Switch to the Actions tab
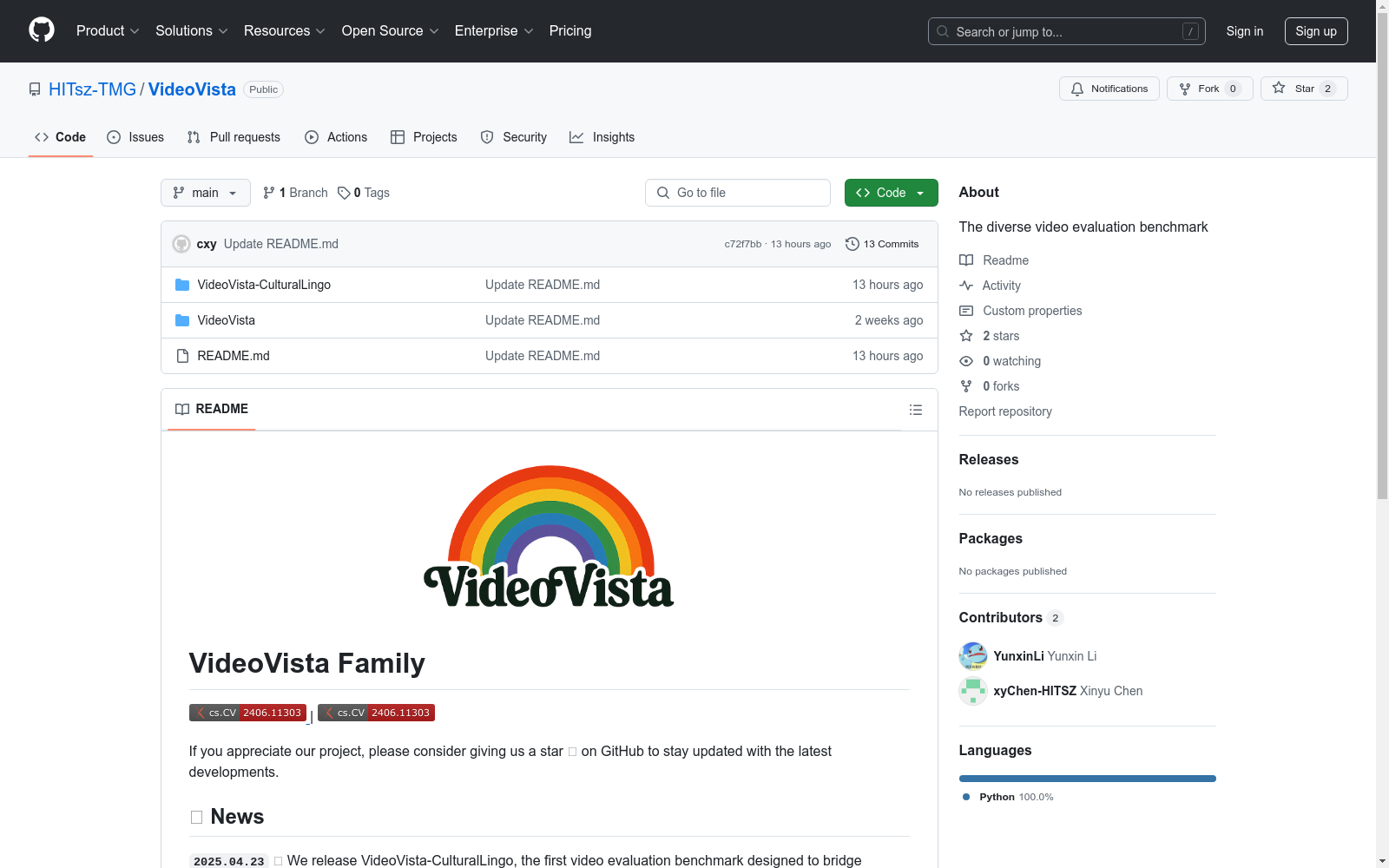This screenshot has width=1389, height=868. tap(336, 137)
